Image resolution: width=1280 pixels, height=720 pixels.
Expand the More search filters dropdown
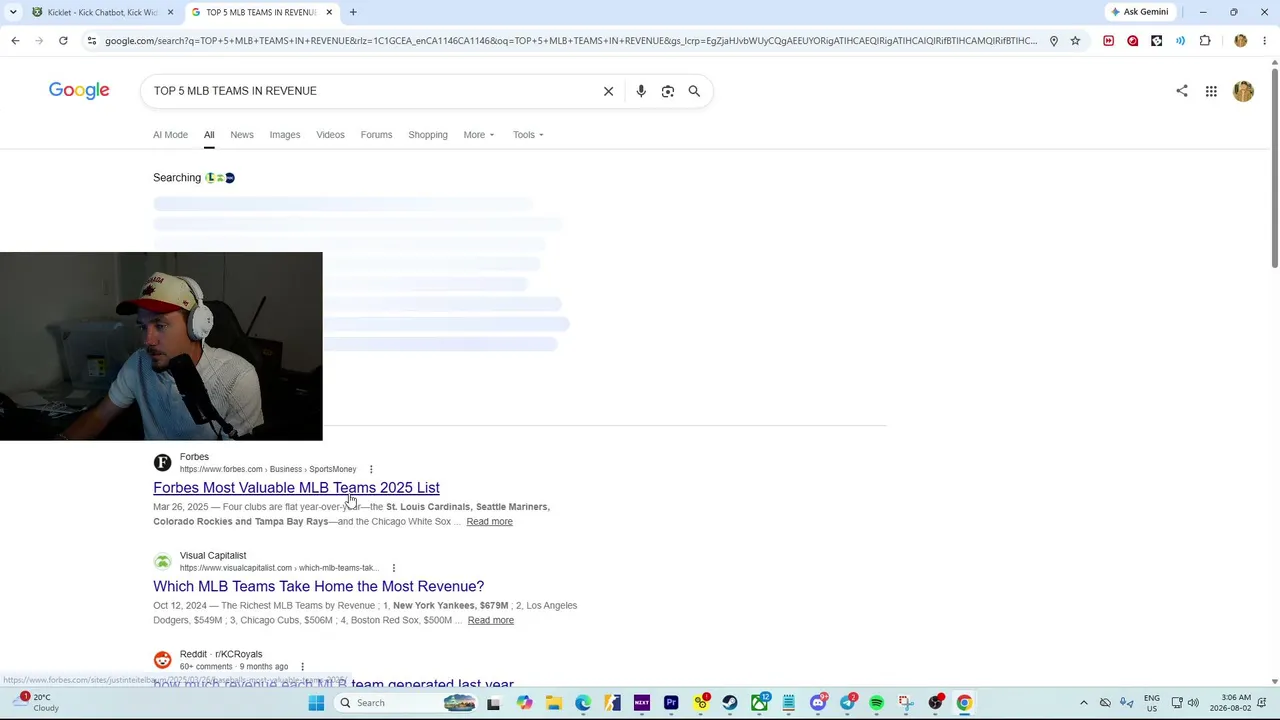[478, 135]
